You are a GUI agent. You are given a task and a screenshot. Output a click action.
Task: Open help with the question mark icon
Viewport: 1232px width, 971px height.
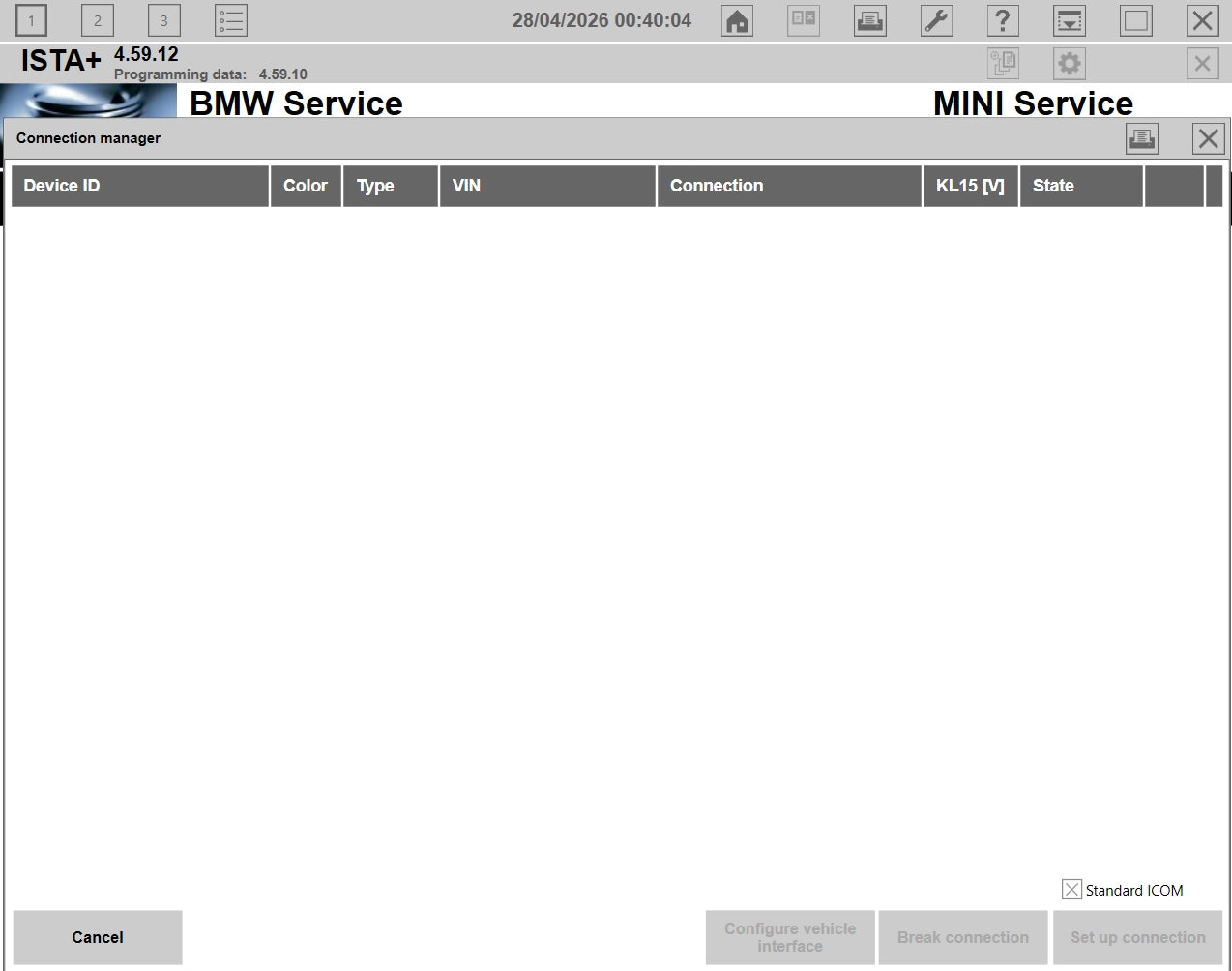point(1003,20)
